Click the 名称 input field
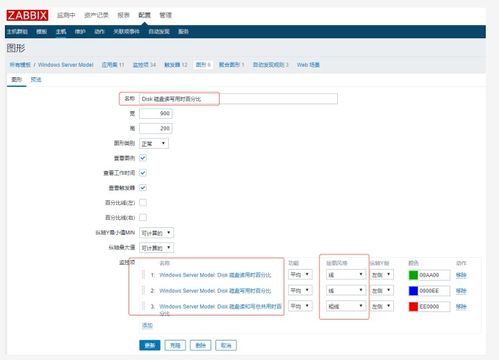This screenshot has height=360, width=499. [x=238, y=99]
